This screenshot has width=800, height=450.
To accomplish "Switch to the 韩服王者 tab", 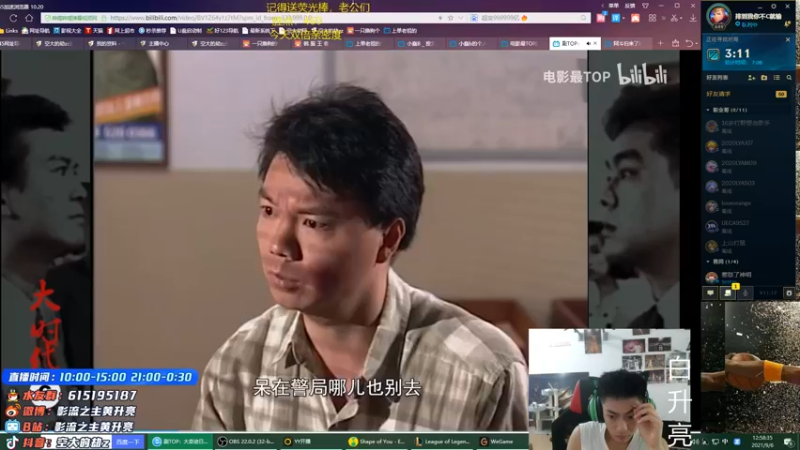I will coord(314,43).
